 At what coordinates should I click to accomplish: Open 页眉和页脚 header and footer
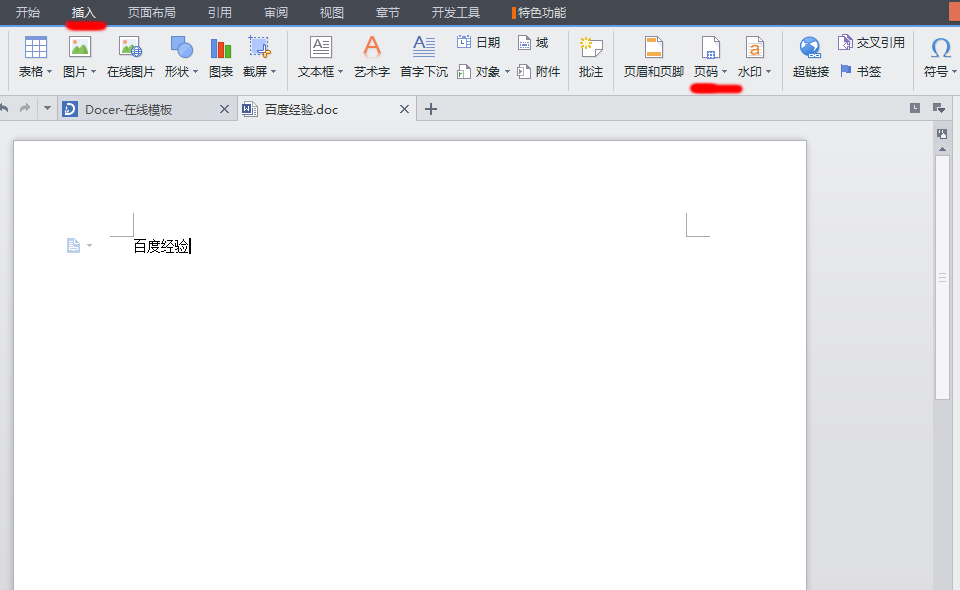(x=653, y=48)
